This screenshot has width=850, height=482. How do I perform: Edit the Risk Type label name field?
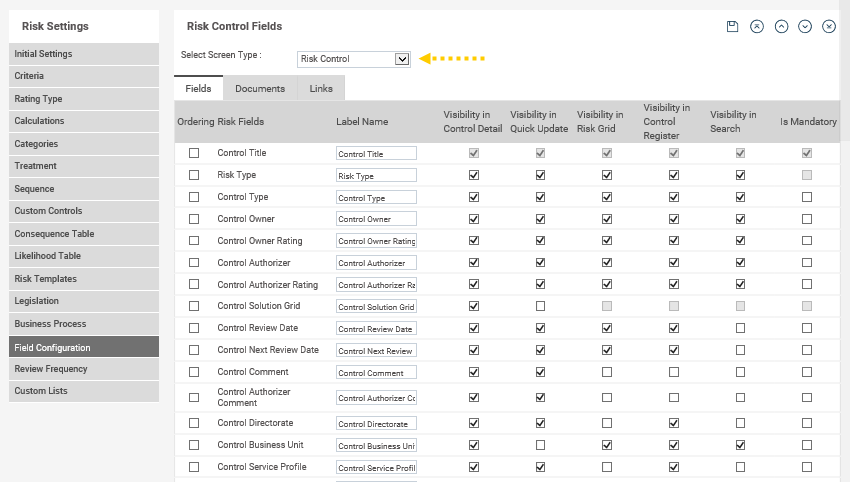click(x=376, y=176)
